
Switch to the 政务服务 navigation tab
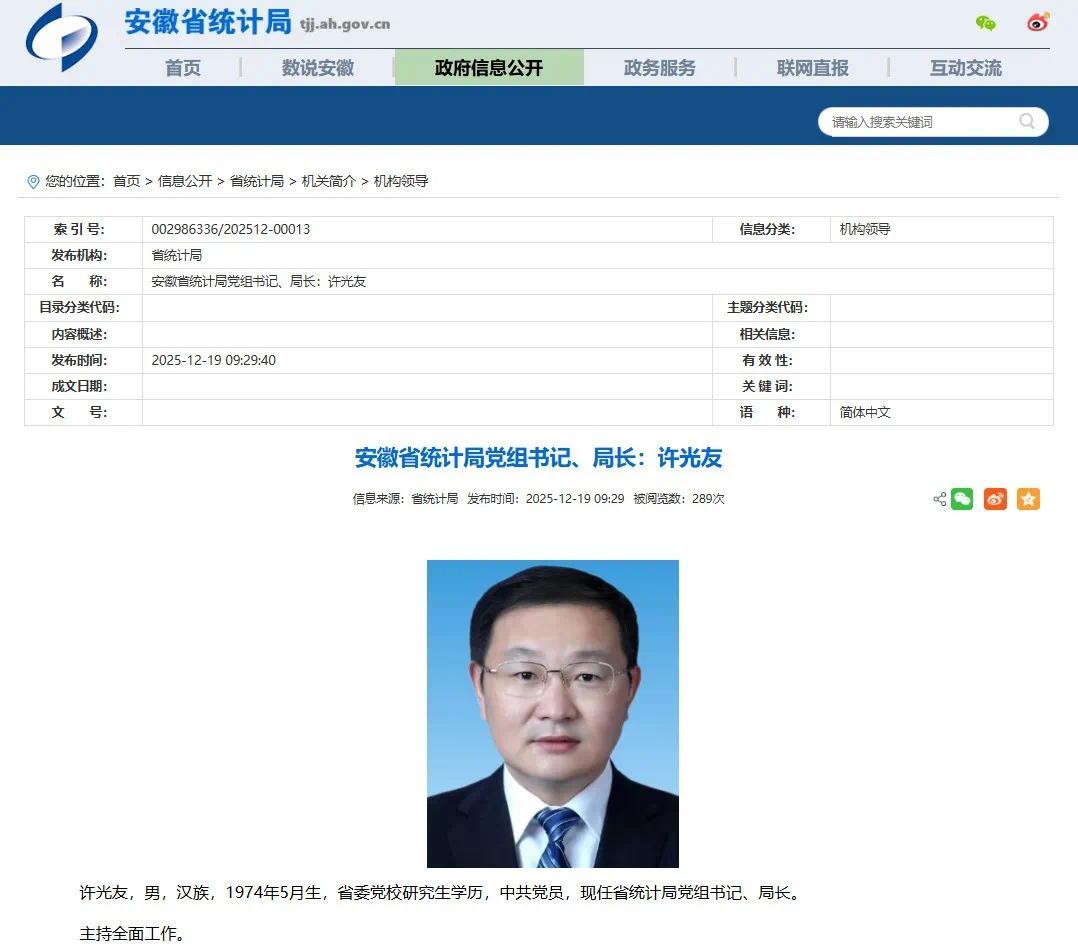pos(660,67)
